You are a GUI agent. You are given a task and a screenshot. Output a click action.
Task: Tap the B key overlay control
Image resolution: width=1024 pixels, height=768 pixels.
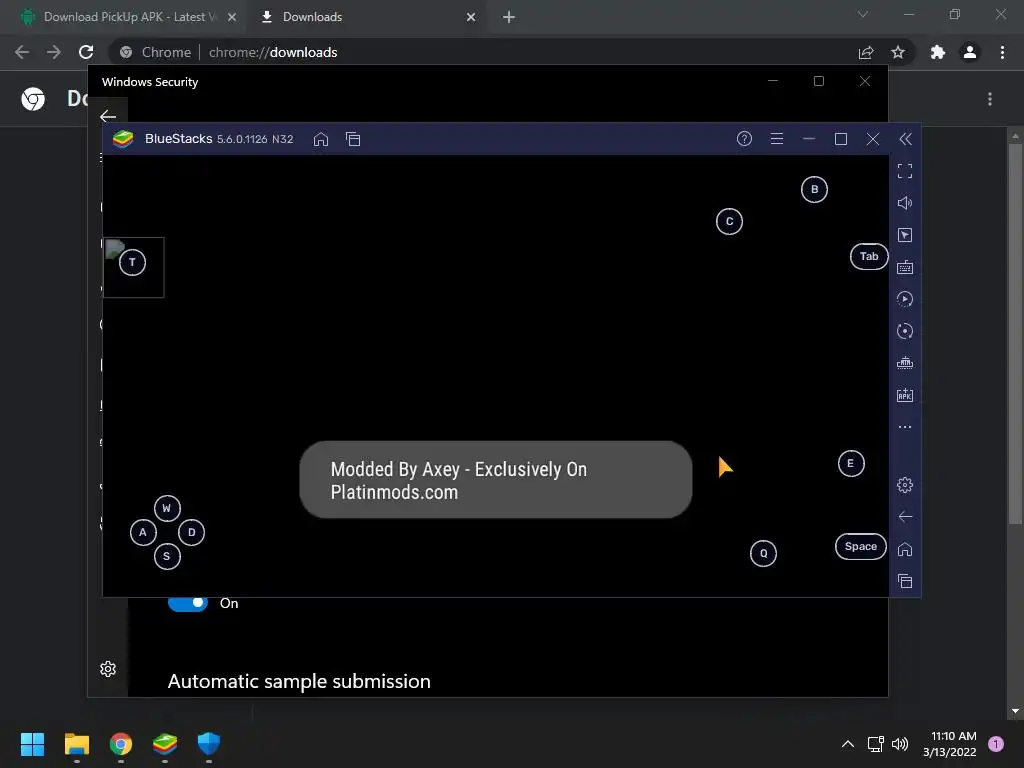point(814,189)
